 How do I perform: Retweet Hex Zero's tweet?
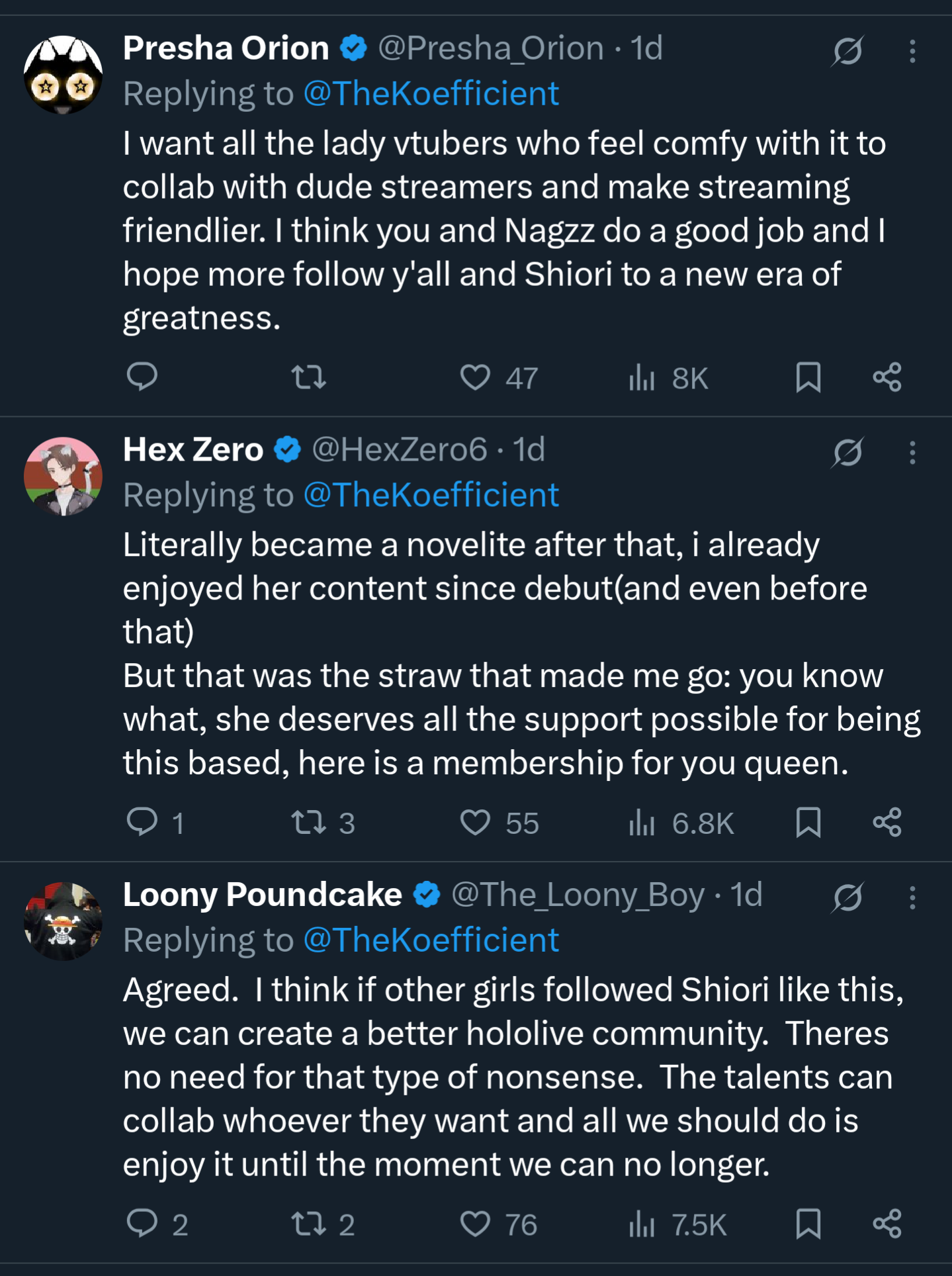309,823
